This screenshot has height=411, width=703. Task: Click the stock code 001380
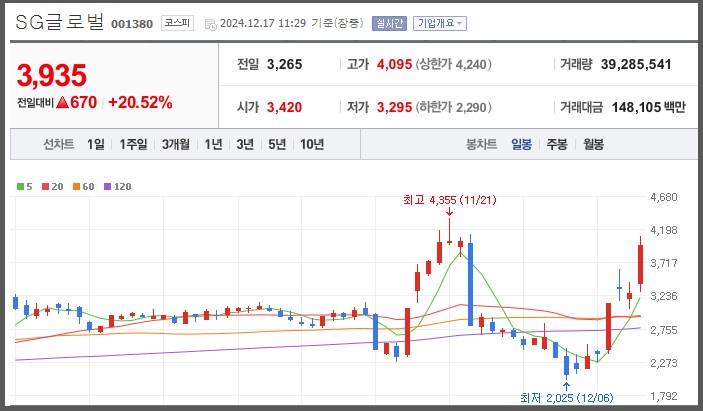click(132, 24)
